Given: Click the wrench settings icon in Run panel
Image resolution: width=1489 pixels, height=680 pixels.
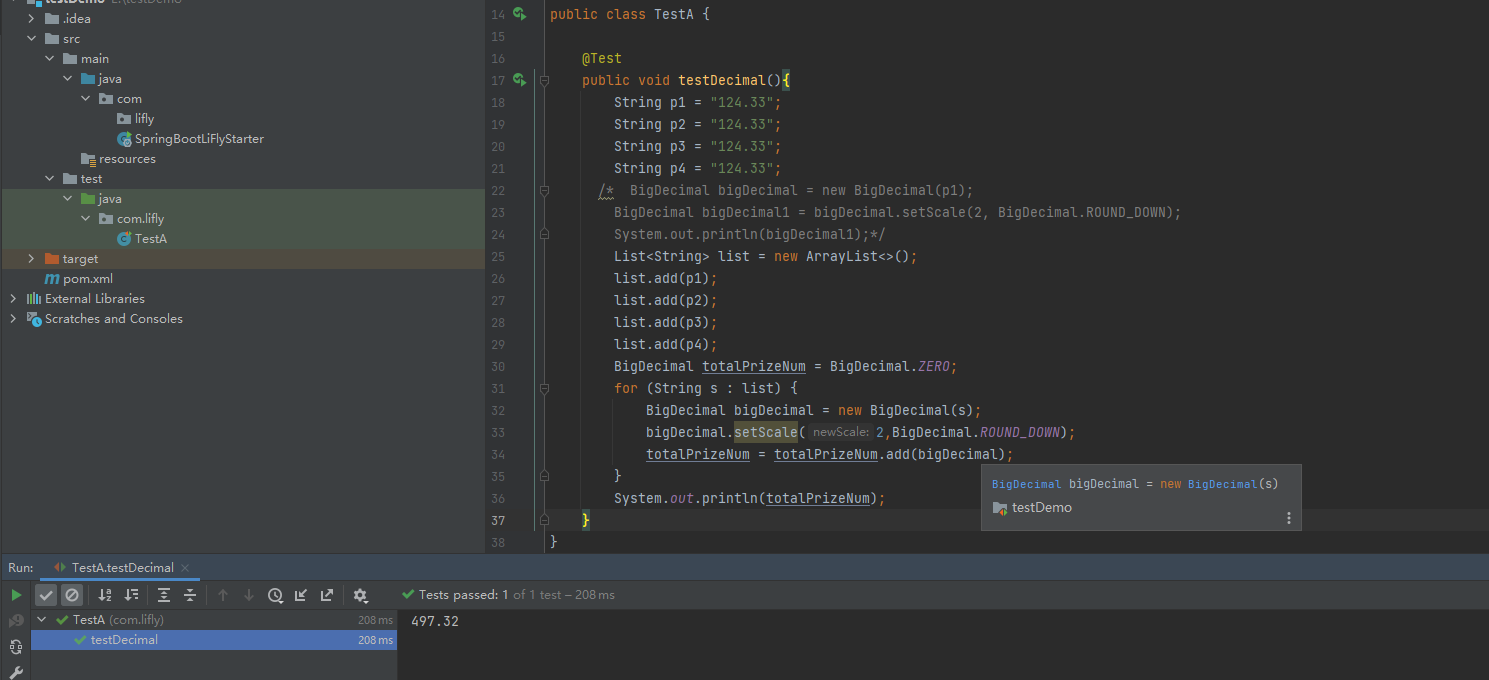Looking at the screenshot, I should pos(16,673).
